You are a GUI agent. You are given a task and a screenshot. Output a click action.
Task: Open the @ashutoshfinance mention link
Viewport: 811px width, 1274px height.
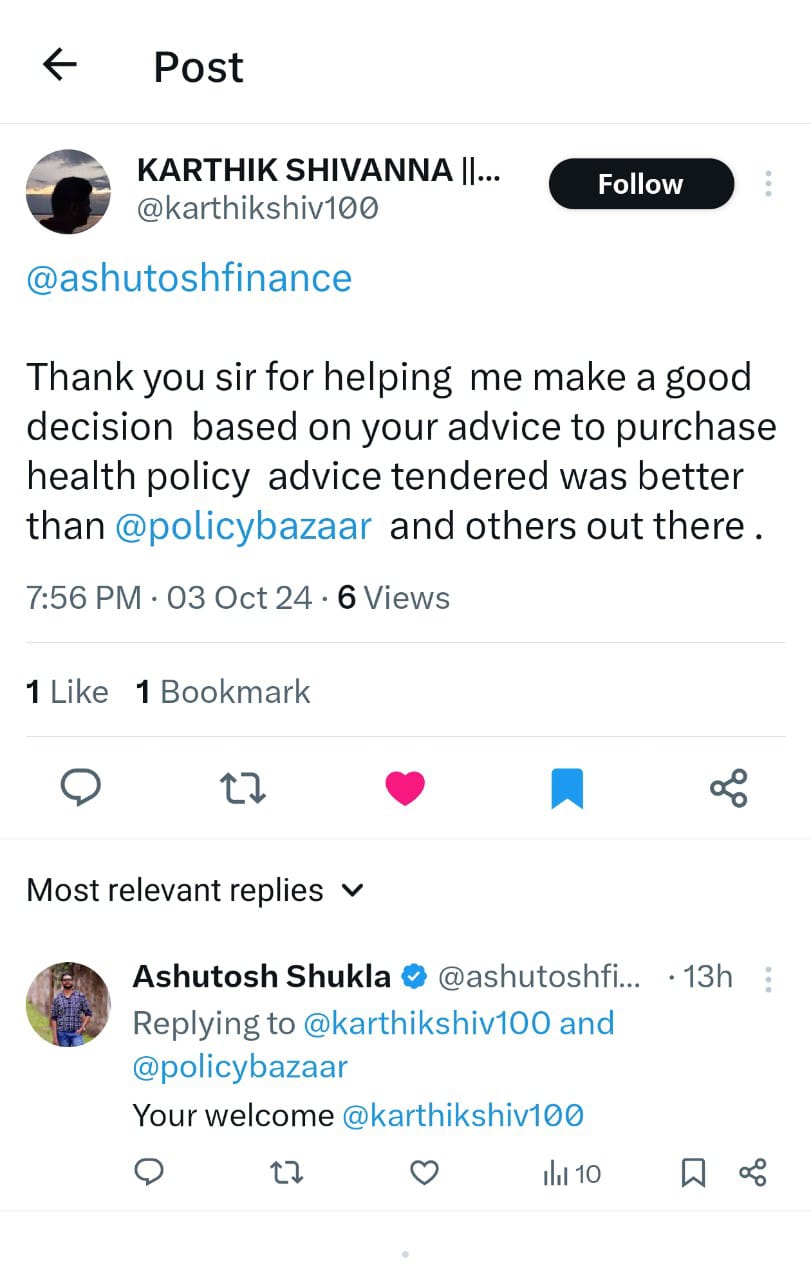[x=189, y=278]
